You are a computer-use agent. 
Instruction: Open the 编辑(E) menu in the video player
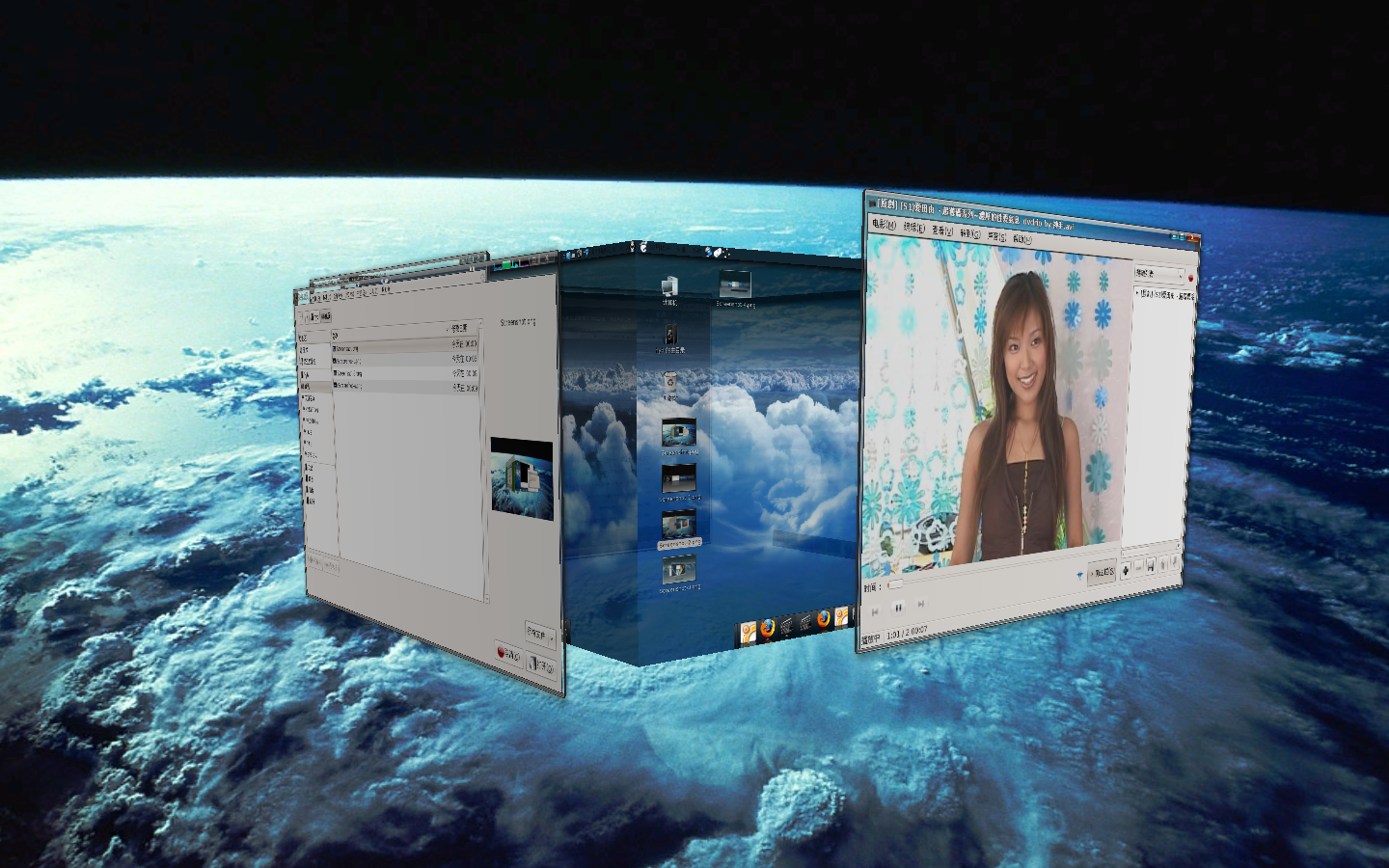(x=913, y=229)
